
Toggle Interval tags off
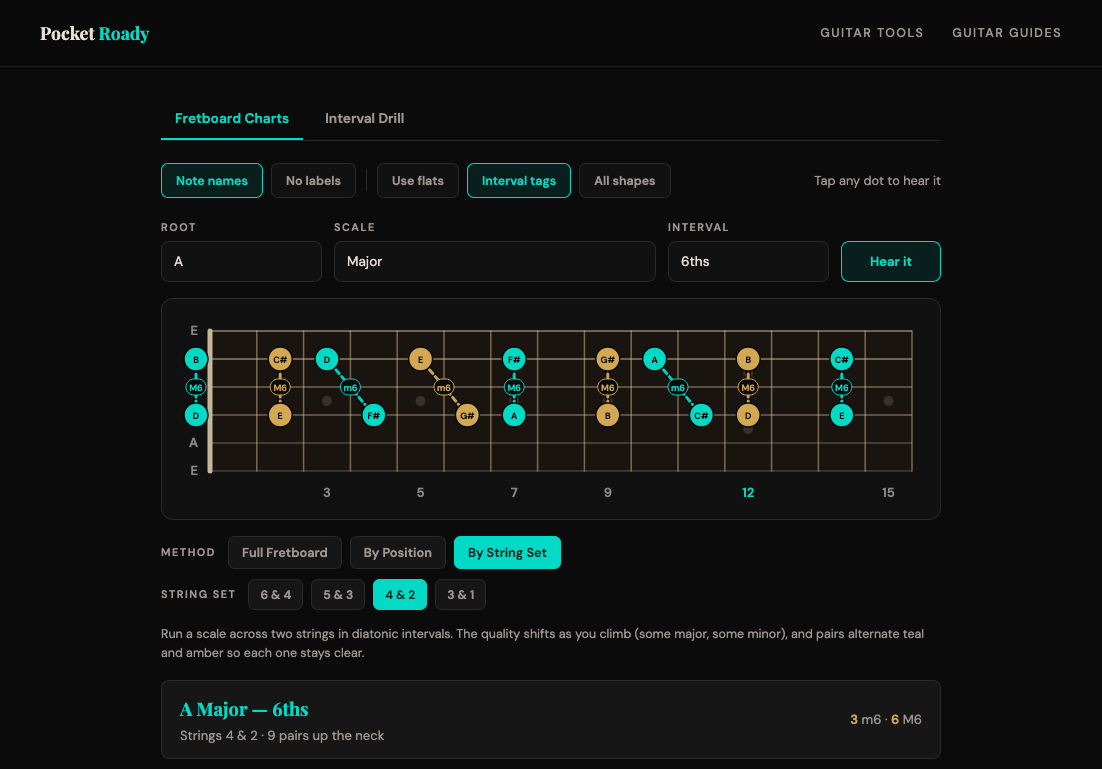(x=519, y=181)
